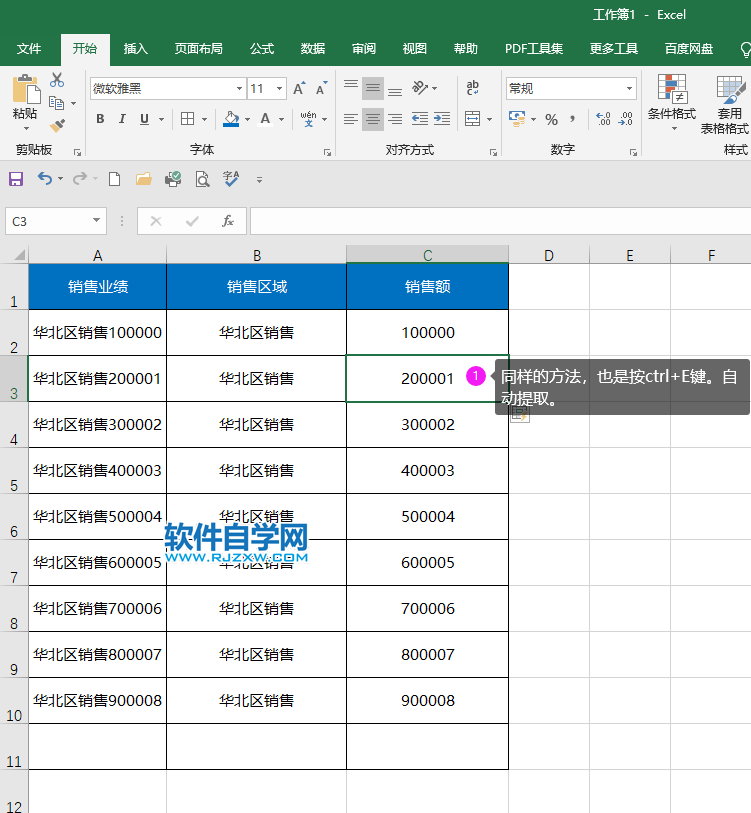751x813 pixels.
Task: Toggle Italic formatting
Action: point(122,119)
